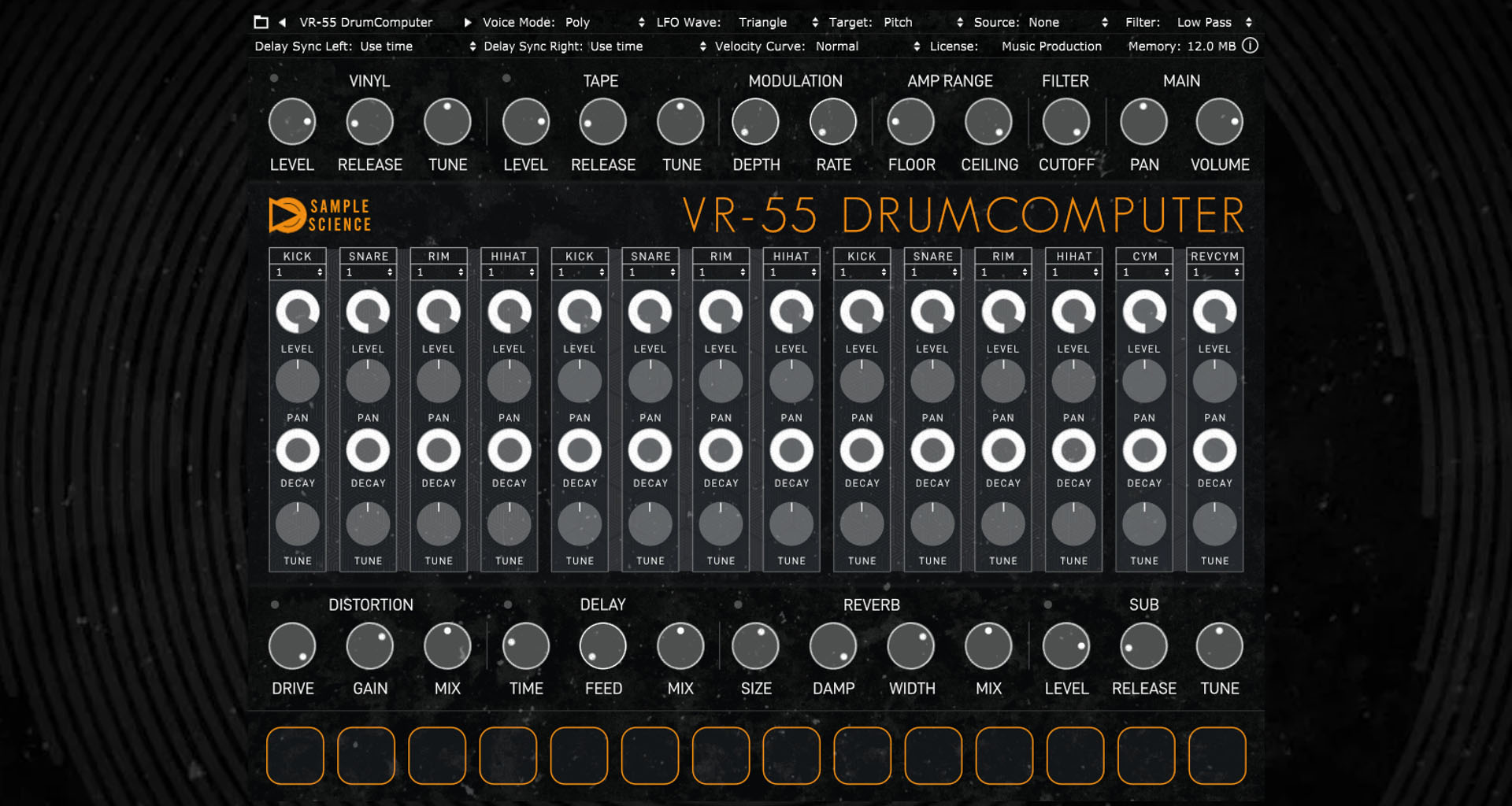This screenshot has width=1512, height=806.
Task: Open the info icon next to Memory
Action: [1250, 46]
